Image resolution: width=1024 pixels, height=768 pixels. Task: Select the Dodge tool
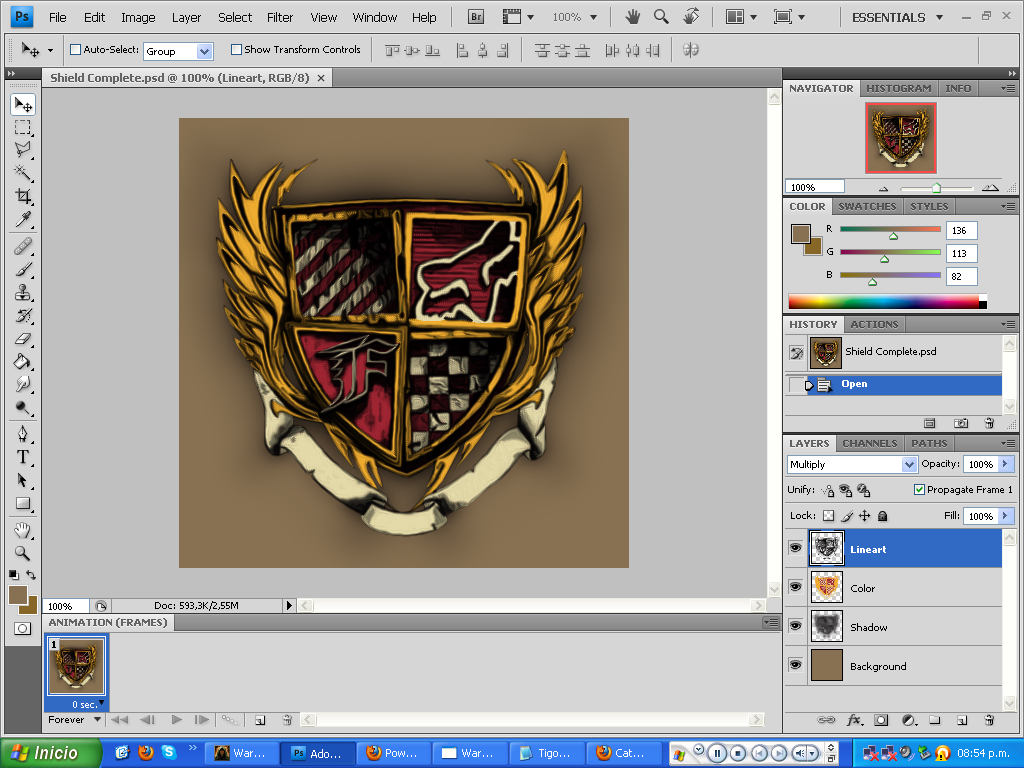23,408
